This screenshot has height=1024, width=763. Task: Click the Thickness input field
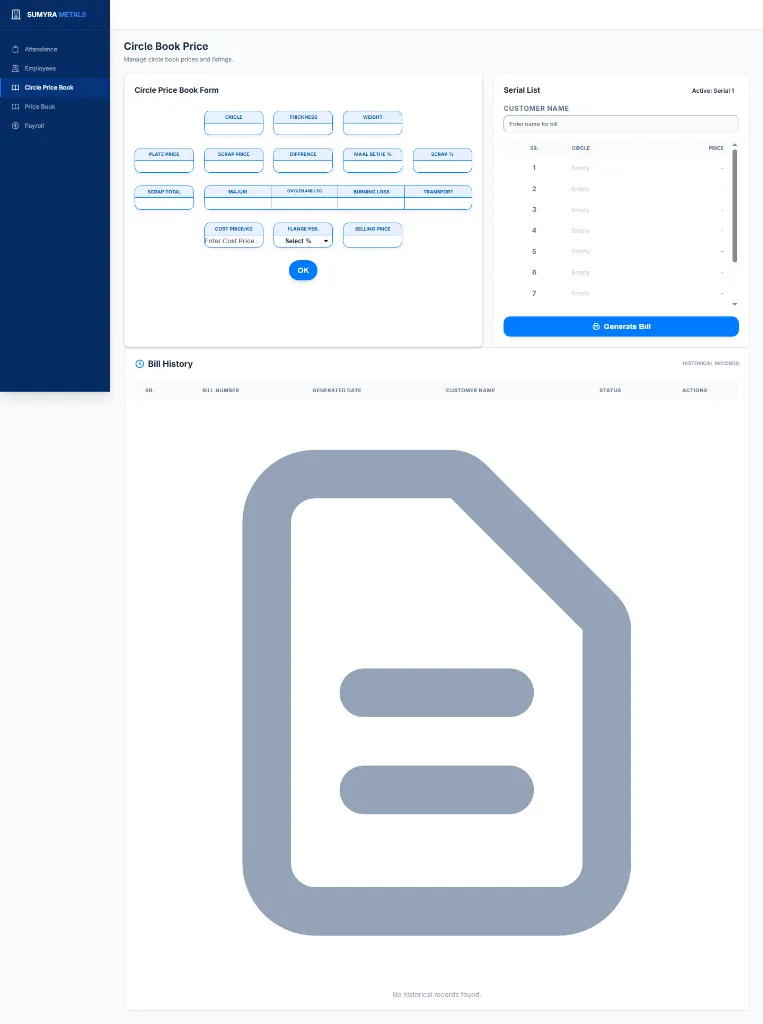tap(303, 128)
